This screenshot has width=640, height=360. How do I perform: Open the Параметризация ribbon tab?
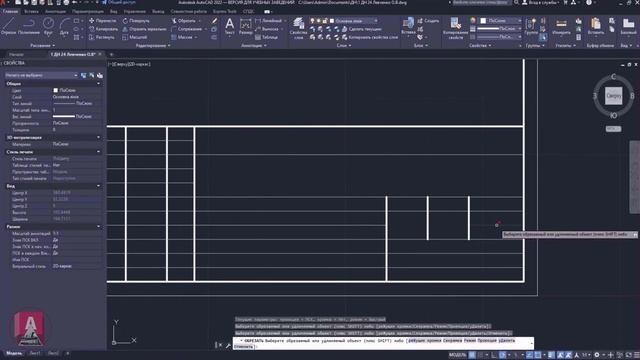(x=88, y=11)
